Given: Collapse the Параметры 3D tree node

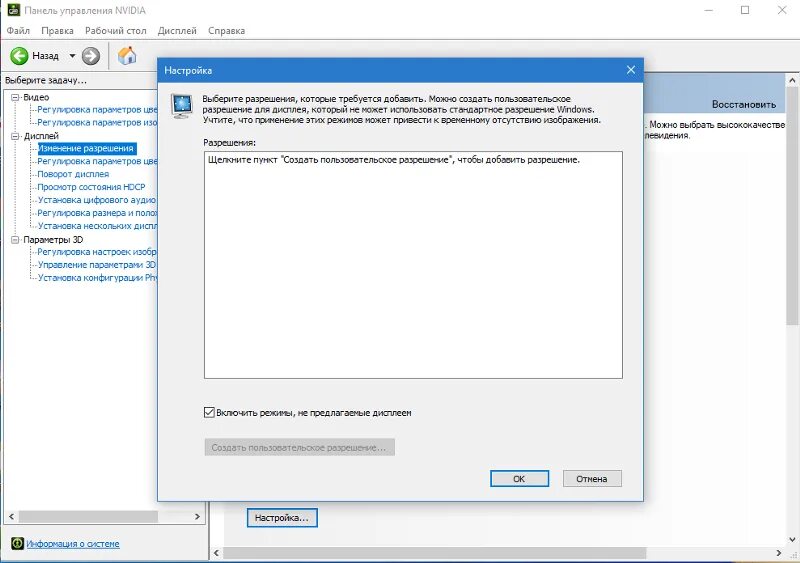Looking at the screenshot, I should (x=15, y=239).
